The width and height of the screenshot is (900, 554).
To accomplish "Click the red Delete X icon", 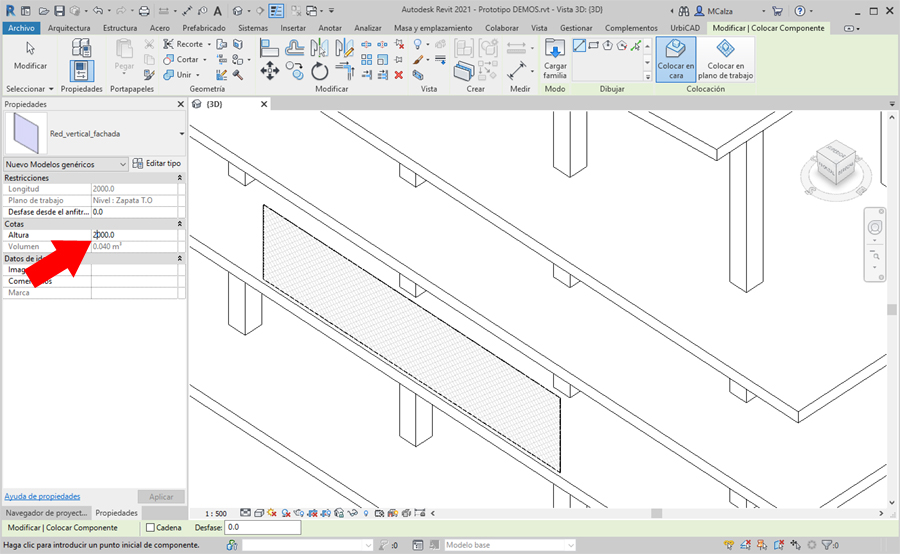I will (399, 74).
